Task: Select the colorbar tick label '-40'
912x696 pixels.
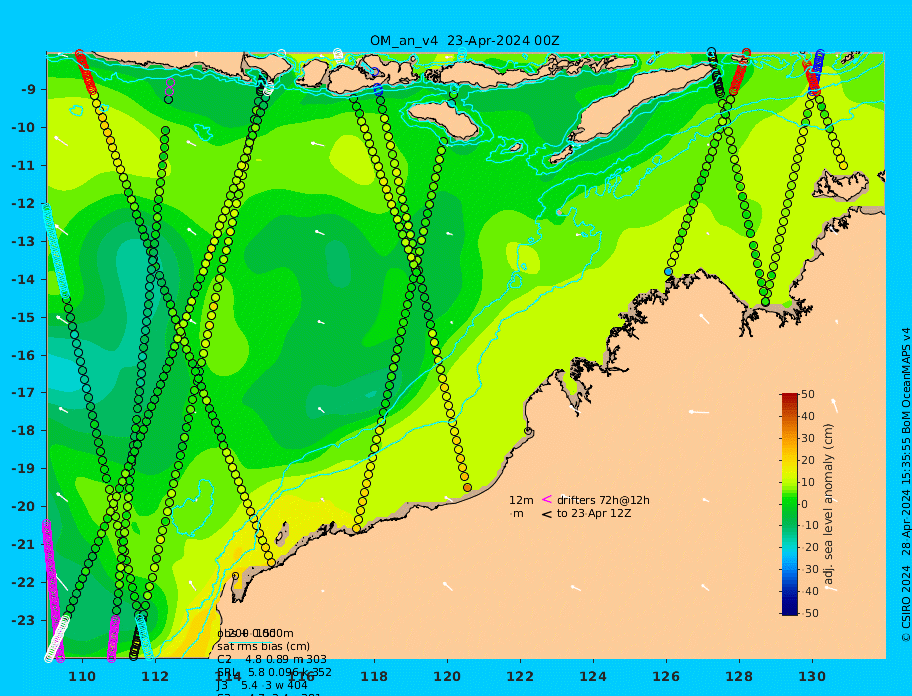Action: click(x=810, y=591)
